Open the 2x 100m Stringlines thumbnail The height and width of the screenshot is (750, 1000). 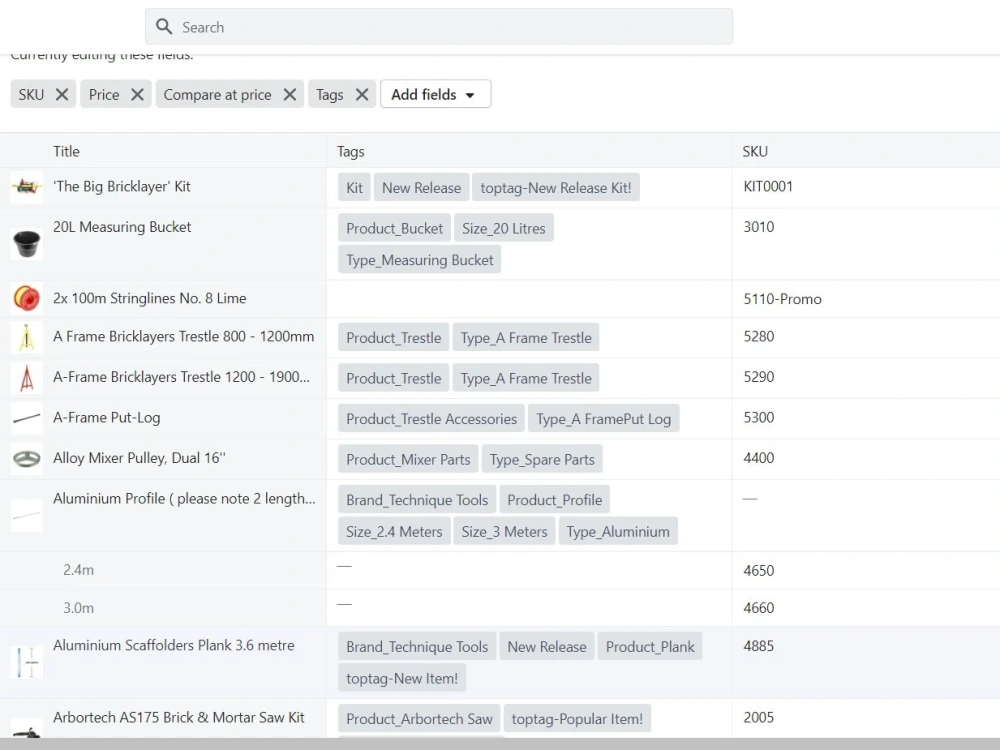click(x=27, y=298)
